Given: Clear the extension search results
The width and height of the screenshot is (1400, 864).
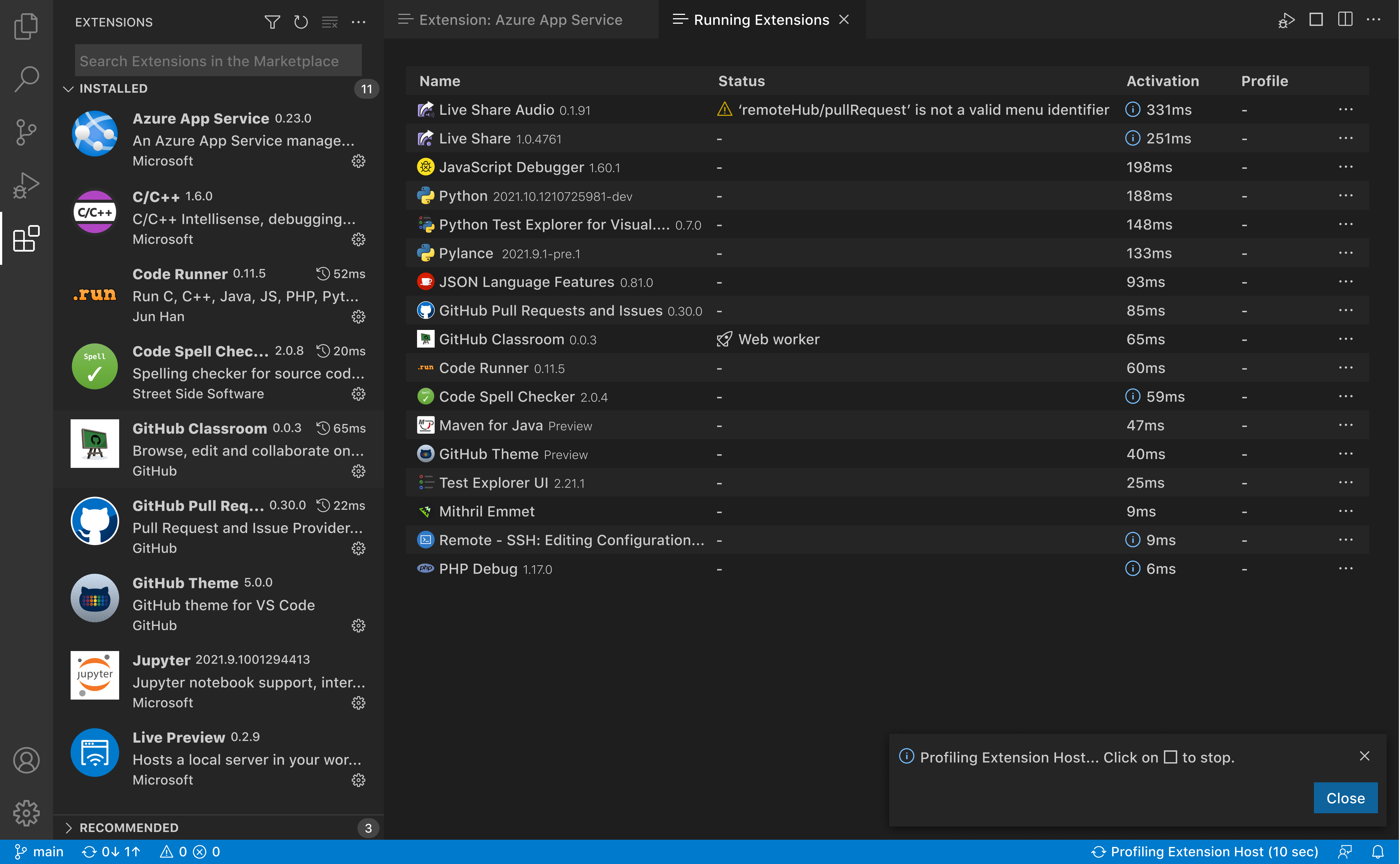Looking at the screenshot, I should point(330,22).
